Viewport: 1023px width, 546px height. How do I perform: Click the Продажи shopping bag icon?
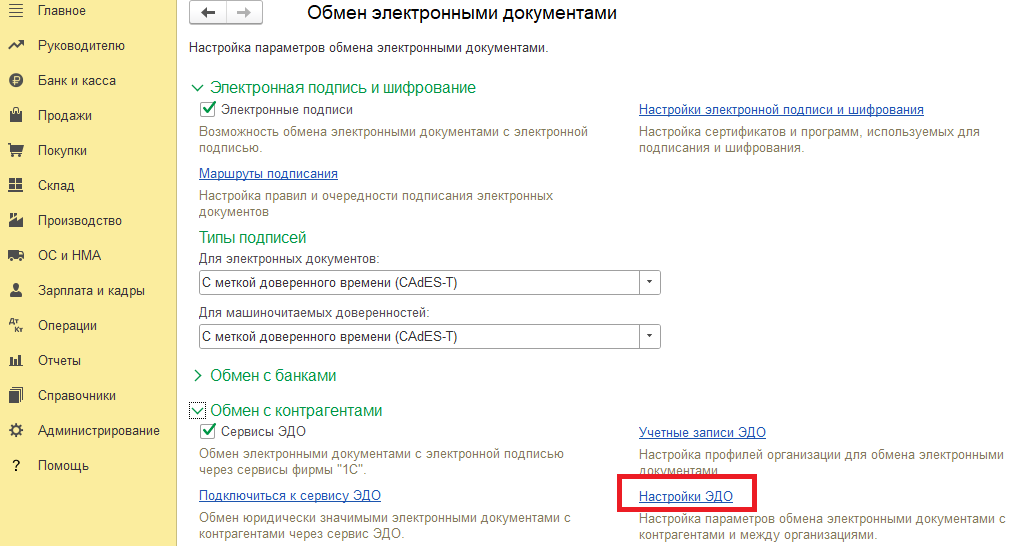click(x=16, y=115)
